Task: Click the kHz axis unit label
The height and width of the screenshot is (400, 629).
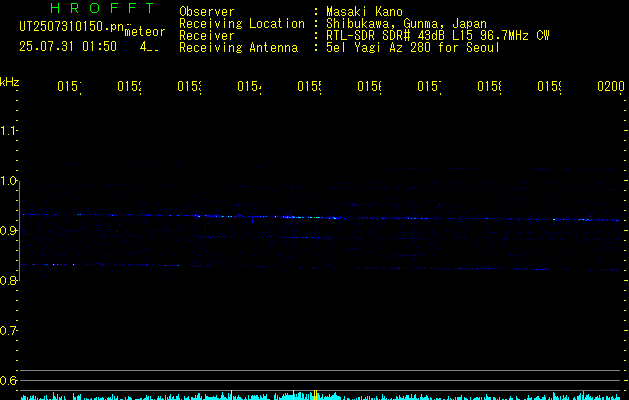Action: pos(10,82)
